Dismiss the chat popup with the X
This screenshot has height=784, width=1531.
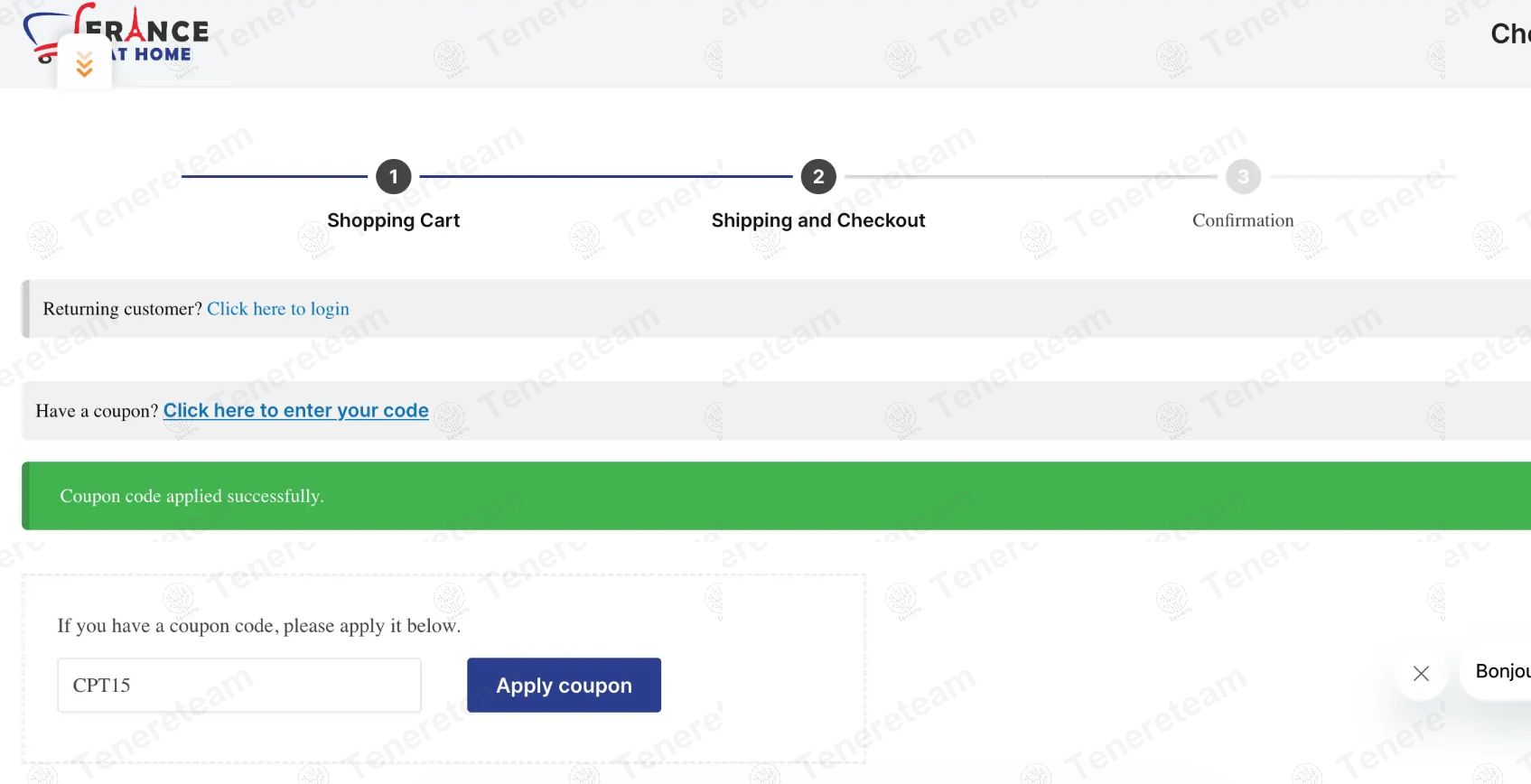click(x=1421, y=673)
